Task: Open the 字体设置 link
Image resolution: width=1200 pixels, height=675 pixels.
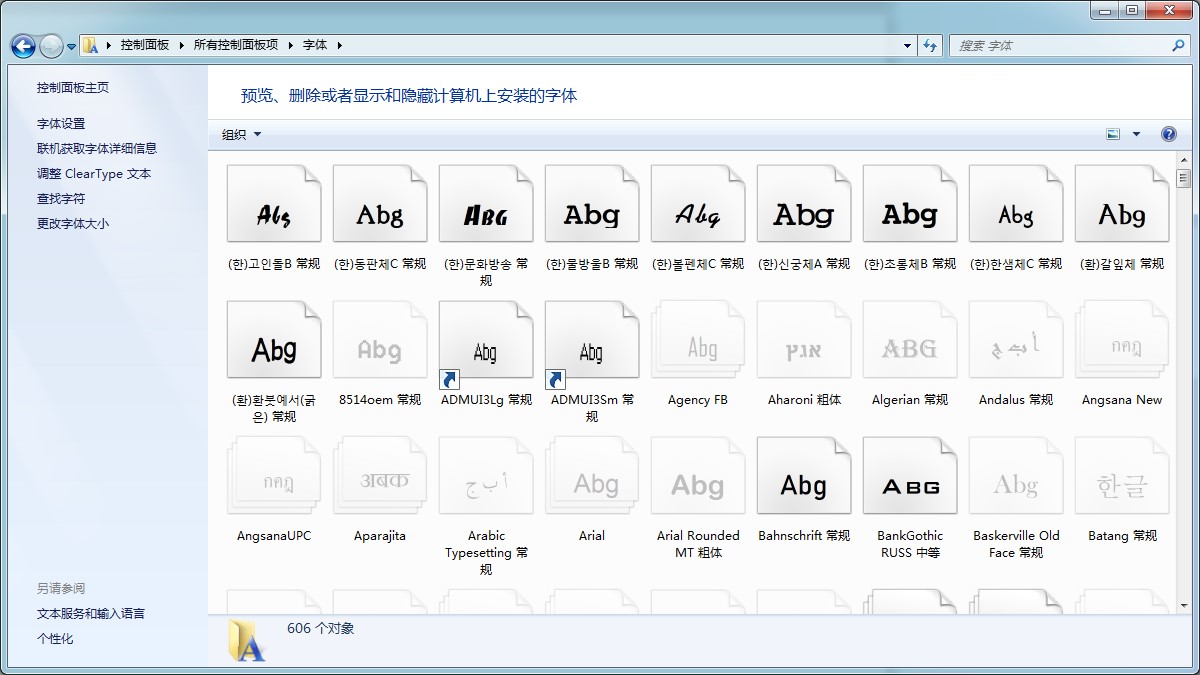Action: click(x=61, y=124)
